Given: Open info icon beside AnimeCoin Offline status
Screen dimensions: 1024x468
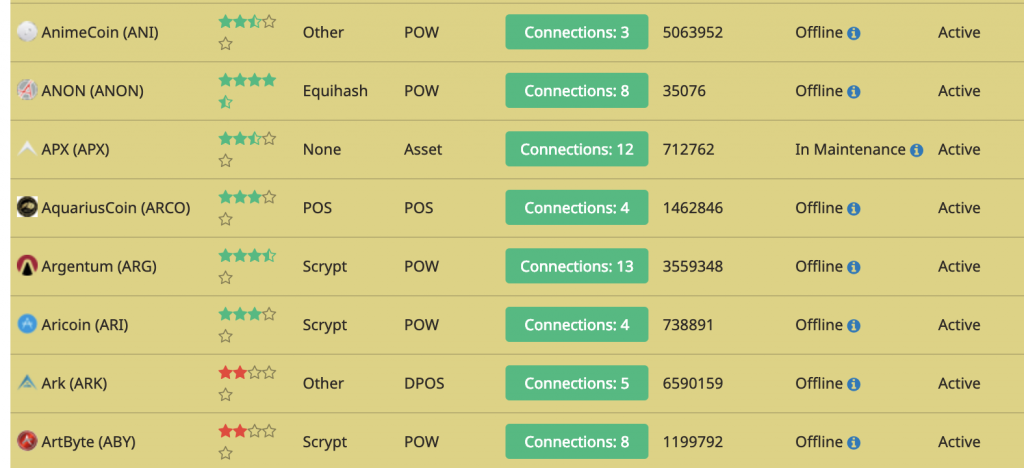Looking at the screenshot, I should tap(854, 33).
